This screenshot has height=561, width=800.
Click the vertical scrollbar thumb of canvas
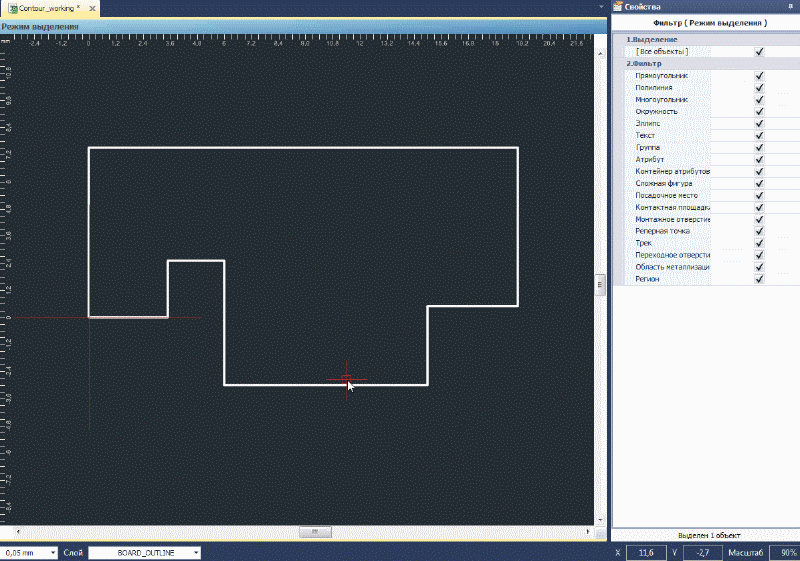(600, 285)
